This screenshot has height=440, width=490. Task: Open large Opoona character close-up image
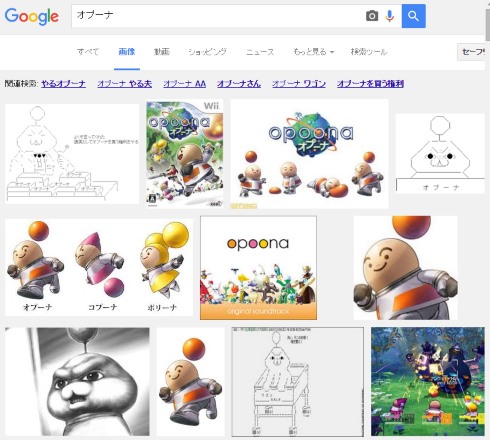(405, 268)
